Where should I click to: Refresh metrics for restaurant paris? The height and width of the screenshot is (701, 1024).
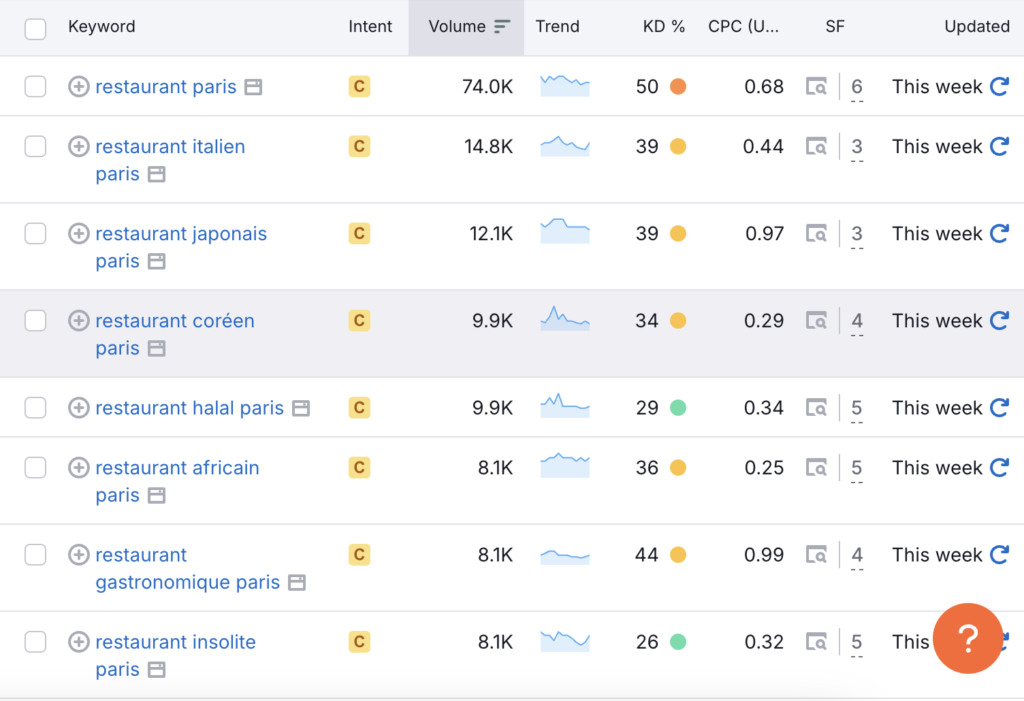point(1000,86)
